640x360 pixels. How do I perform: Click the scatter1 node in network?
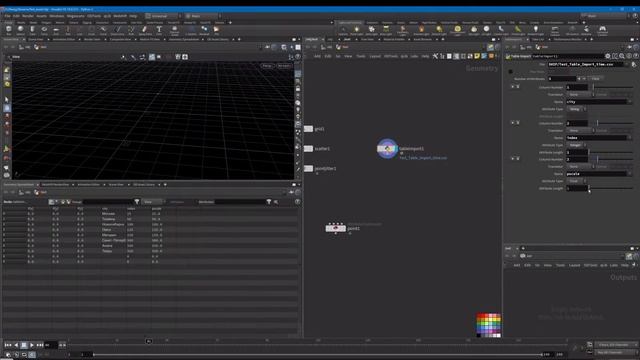[x=309, y=149]
